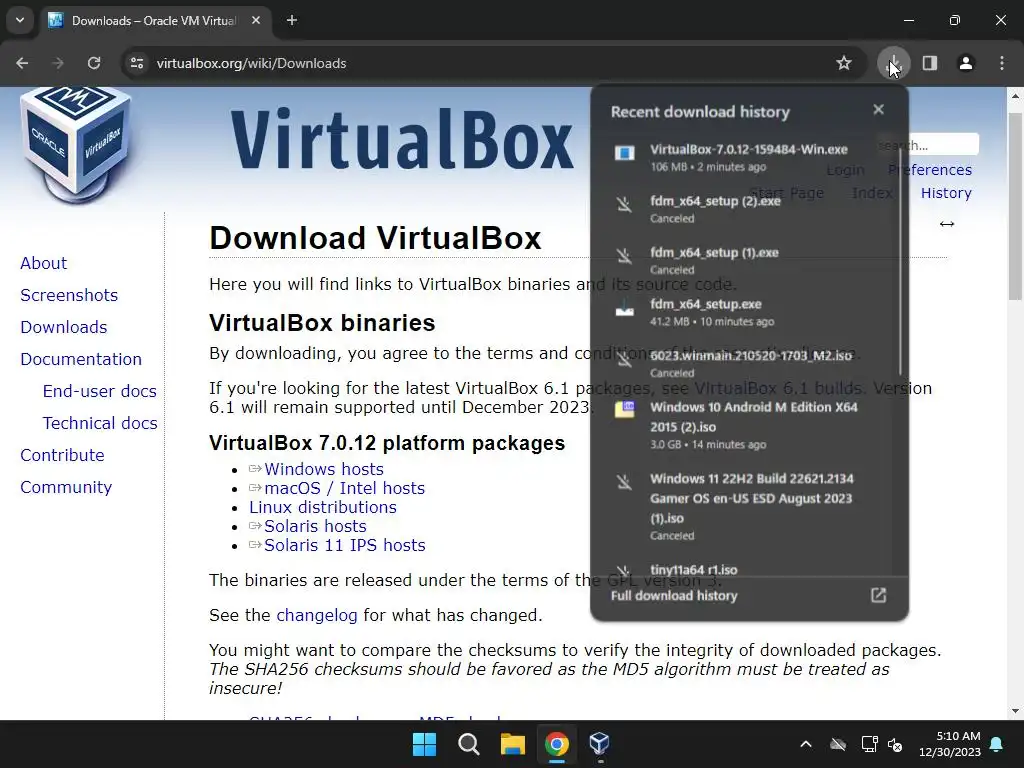The height and width of the screenshot is (768, 1024).
Task: Reload the VirtualBox downloads page
Action: pyautogui.click(x=94, y=63)
